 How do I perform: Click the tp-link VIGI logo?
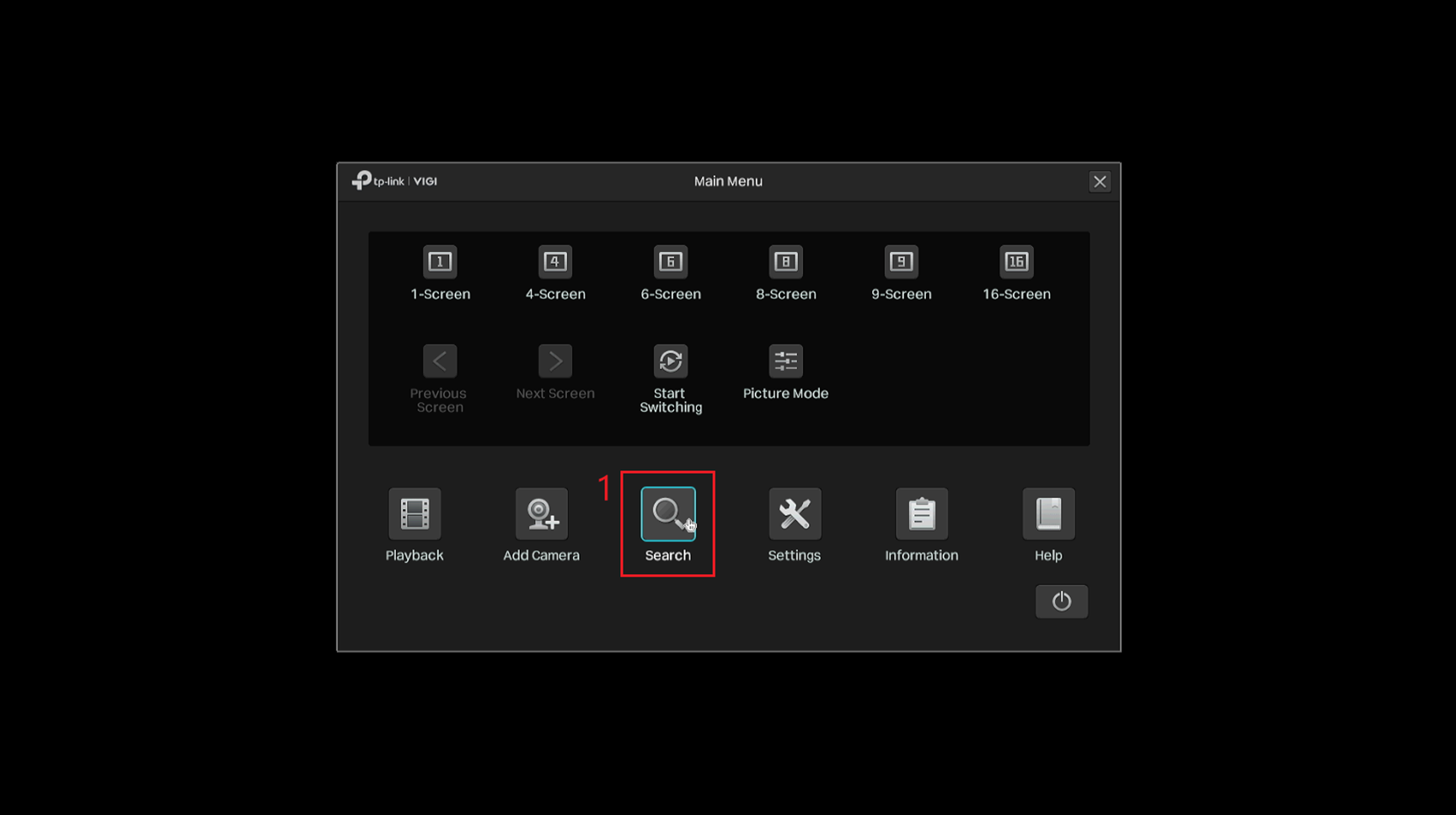[x=394, y=181]
